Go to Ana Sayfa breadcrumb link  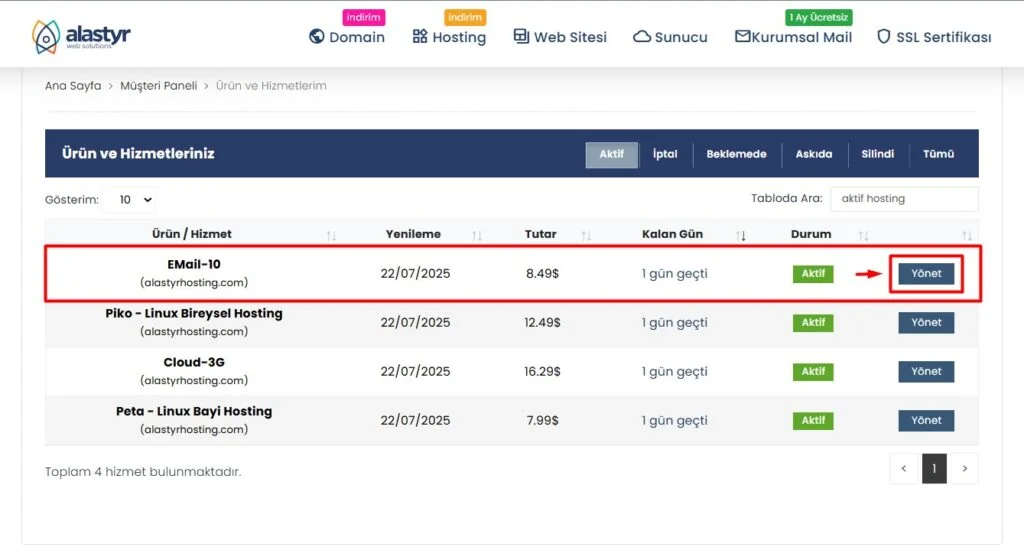[x=73, y=86]
